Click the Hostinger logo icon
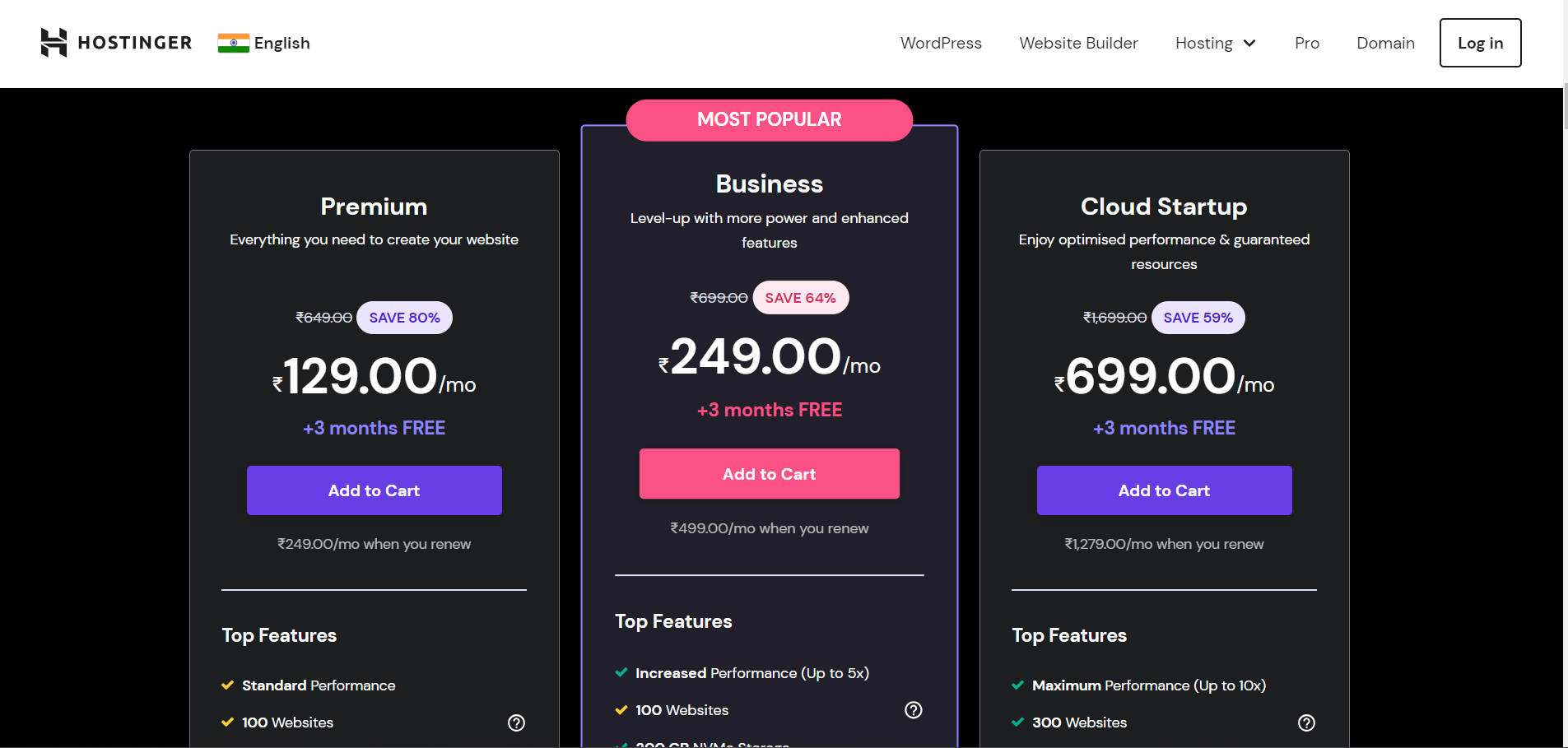1568x748 pixels. pyautogui.click(x=54, y=43)
